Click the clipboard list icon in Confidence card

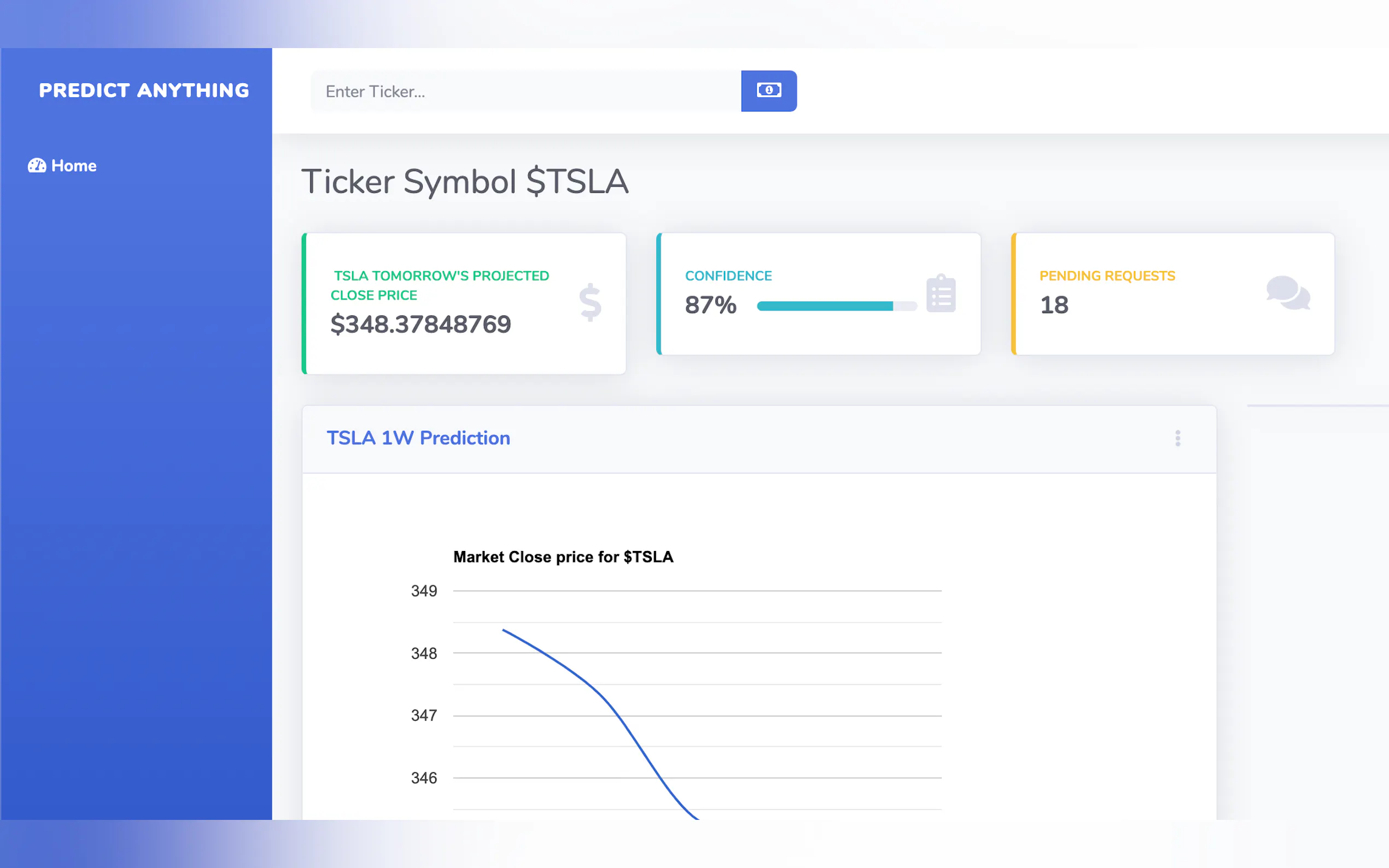(x=941, y=294)
